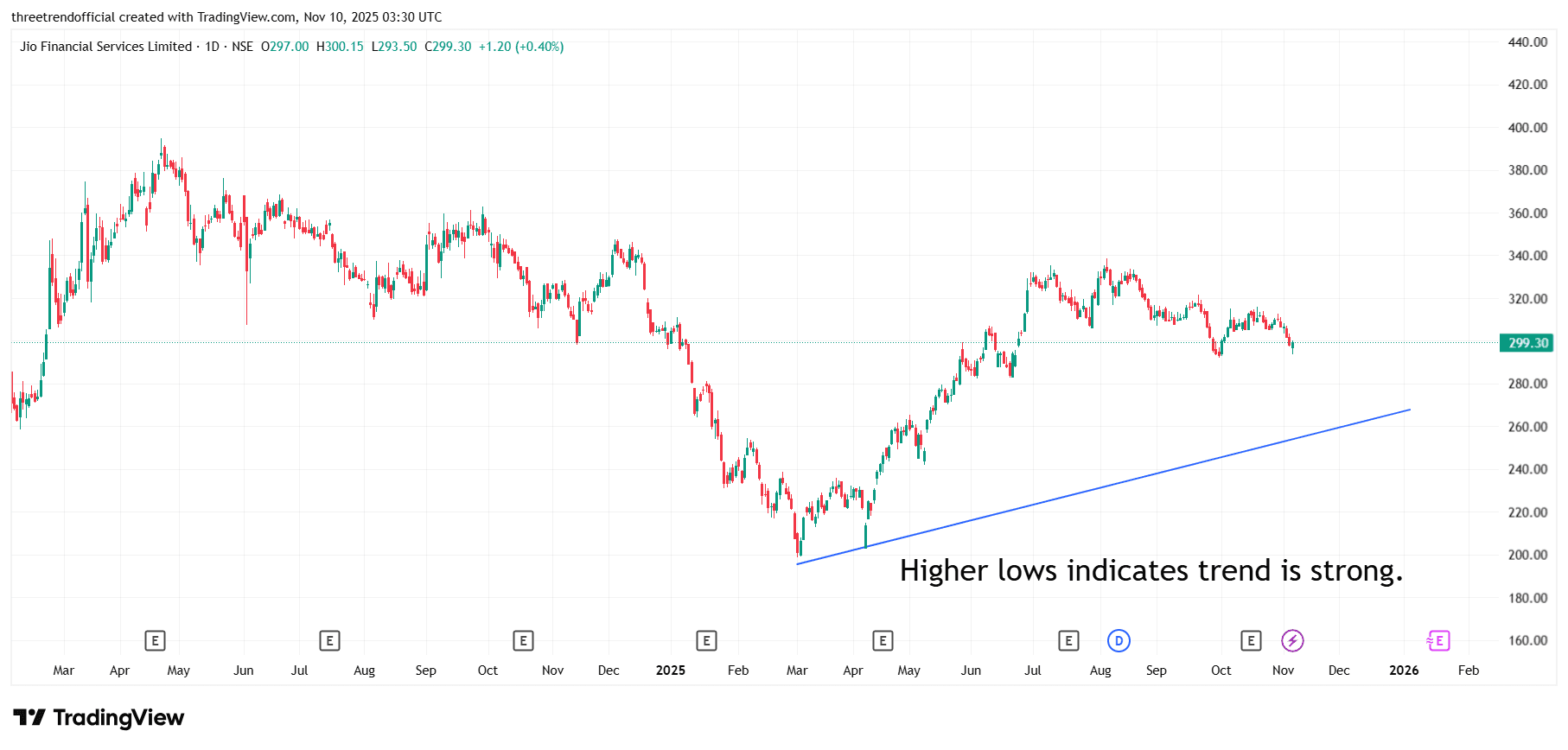This screenshot has width=1568, height=750.
Task: Click the Dec label just before 2026
Action: click(1339, 671)
